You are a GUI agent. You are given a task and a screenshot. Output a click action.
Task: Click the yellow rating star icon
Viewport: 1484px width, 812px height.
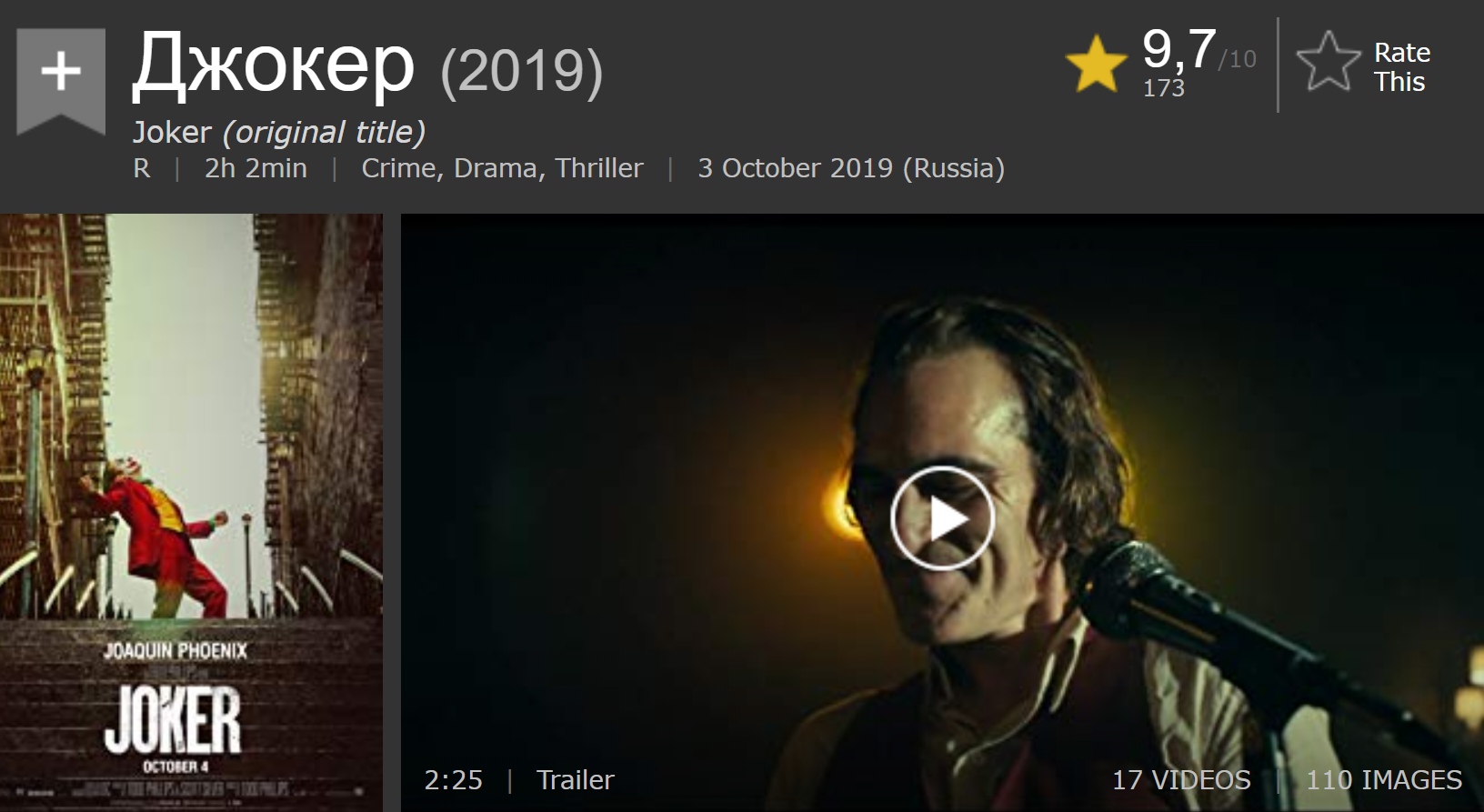[1096, 64]
